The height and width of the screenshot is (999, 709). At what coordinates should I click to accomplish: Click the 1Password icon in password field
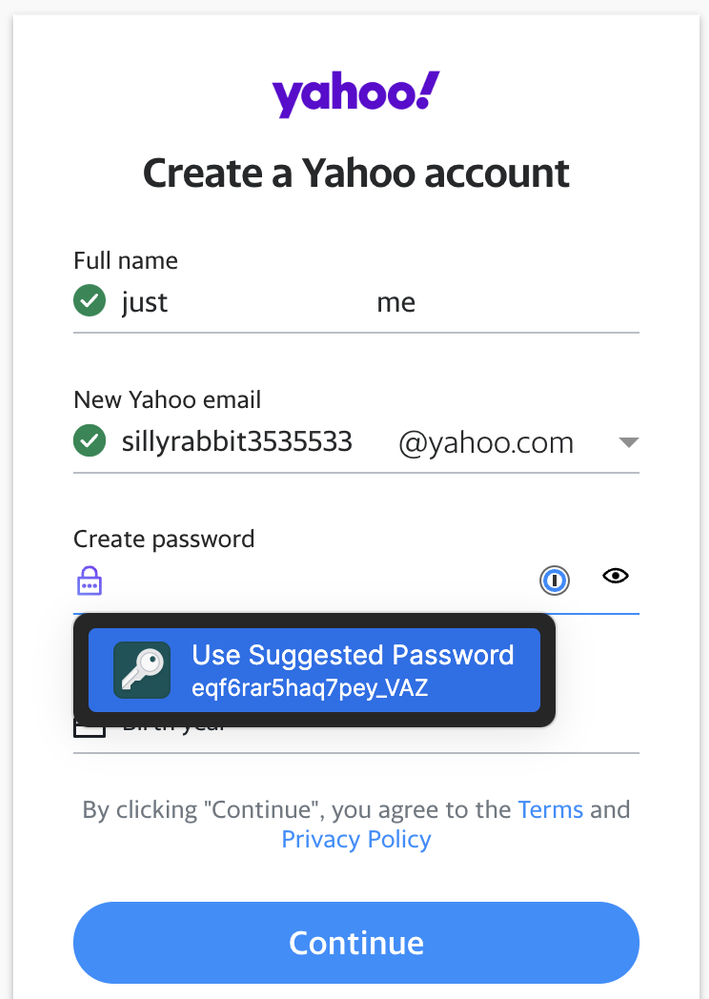[x=554, y=579]
